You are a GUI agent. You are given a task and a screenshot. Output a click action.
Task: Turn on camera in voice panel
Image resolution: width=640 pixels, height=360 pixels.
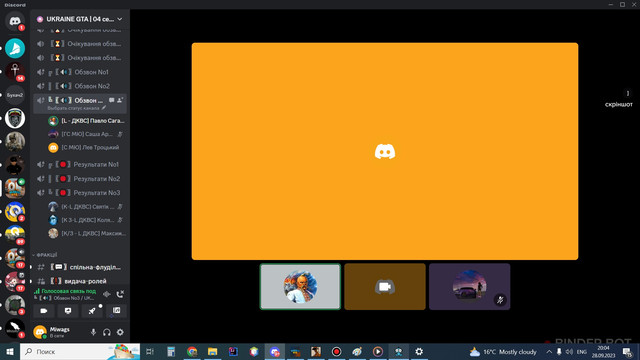click(44, 311)
